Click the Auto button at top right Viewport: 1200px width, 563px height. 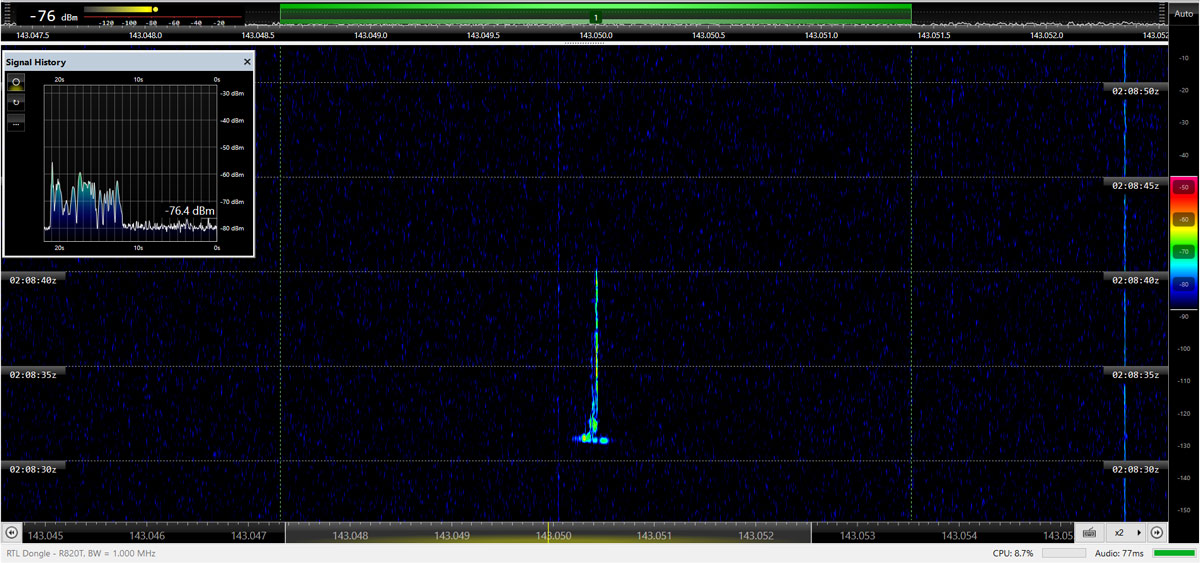1183,14
